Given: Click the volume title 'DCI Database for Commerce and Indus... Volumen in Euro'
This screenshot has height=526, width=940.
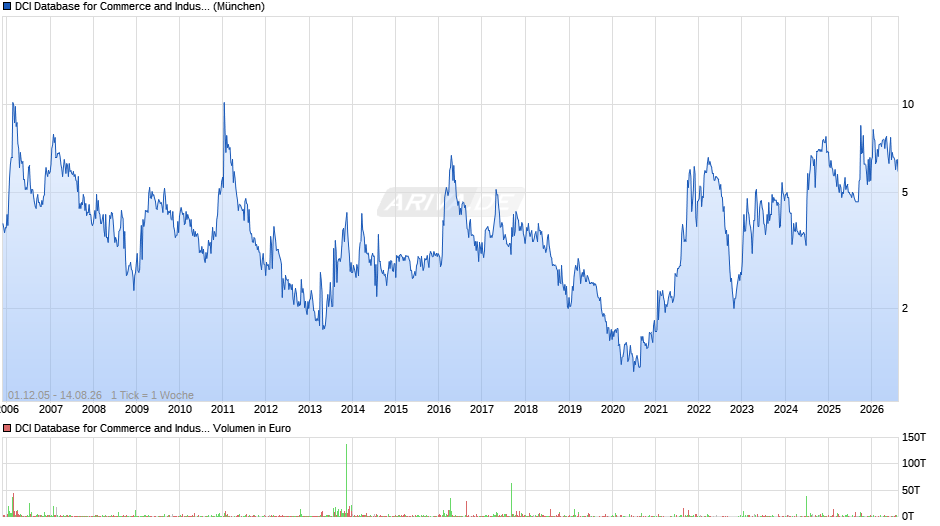Looking at the screenshot, I should click(153, 428).
